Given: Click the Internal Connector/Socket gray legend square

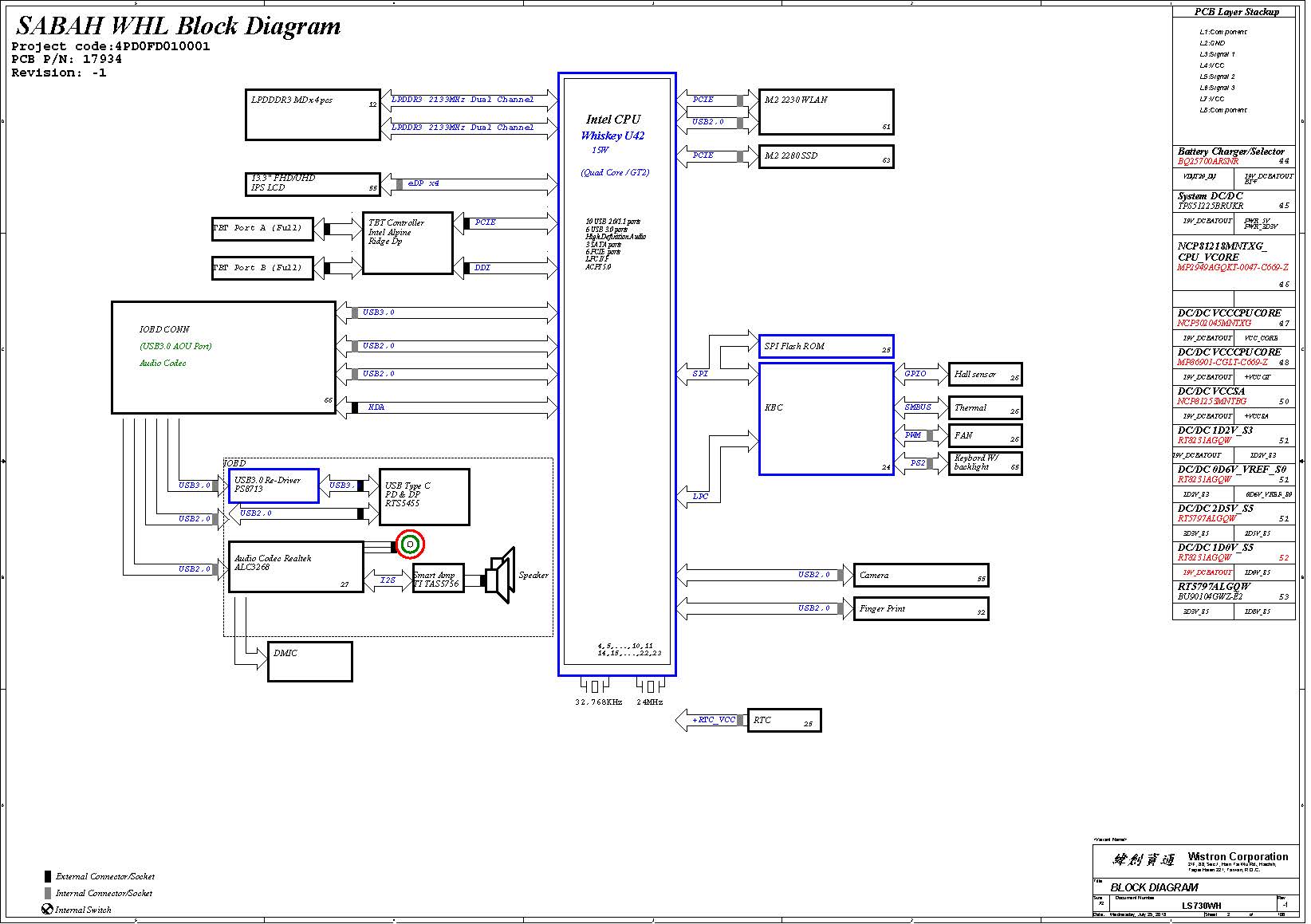Looking at the screenshot, I should point(48,894).
